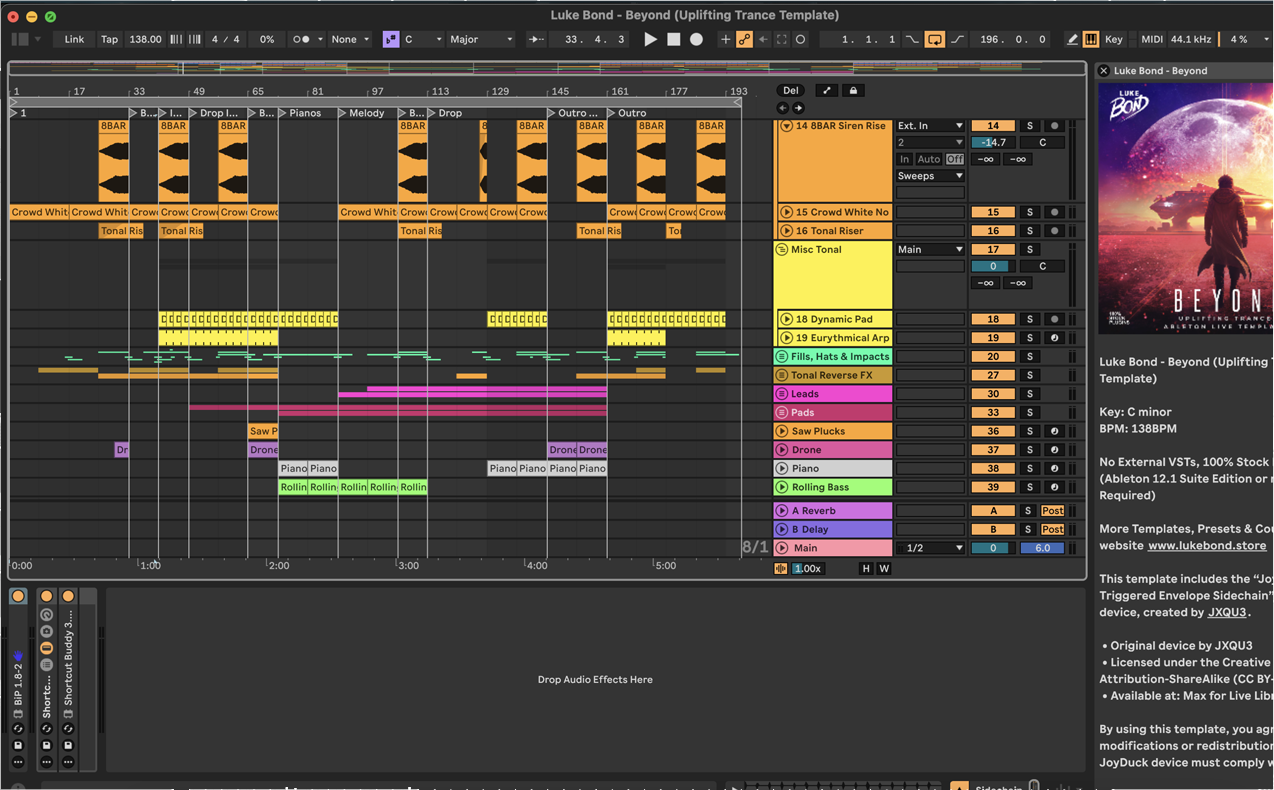The width and height of the screenshot is (1274, 790).
Task: Enable automation arm button in transport
Action: (x=744, y=39)
